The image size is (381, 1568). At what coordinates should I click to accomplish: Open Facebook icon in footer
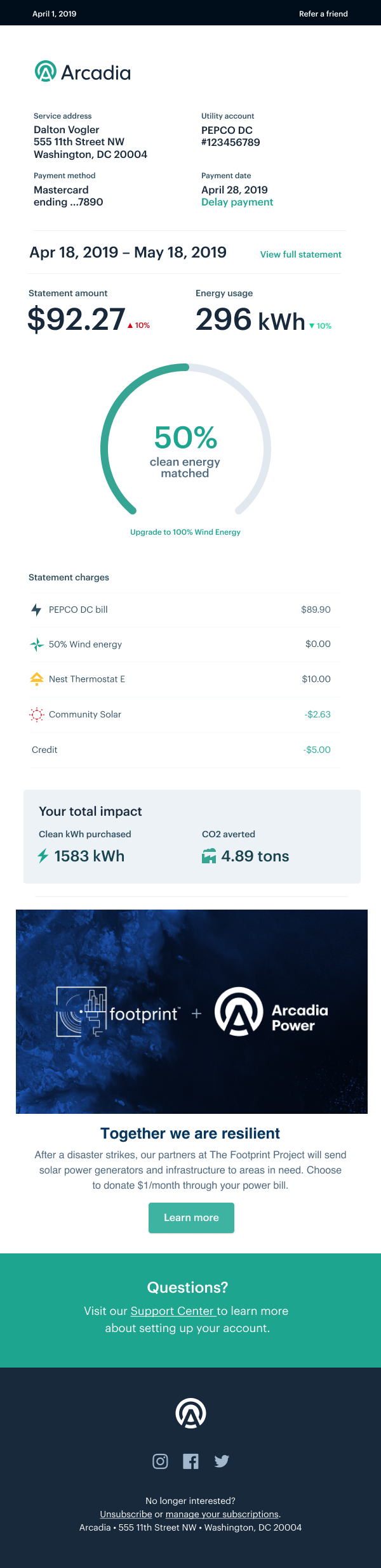[x=190, y=1461]
